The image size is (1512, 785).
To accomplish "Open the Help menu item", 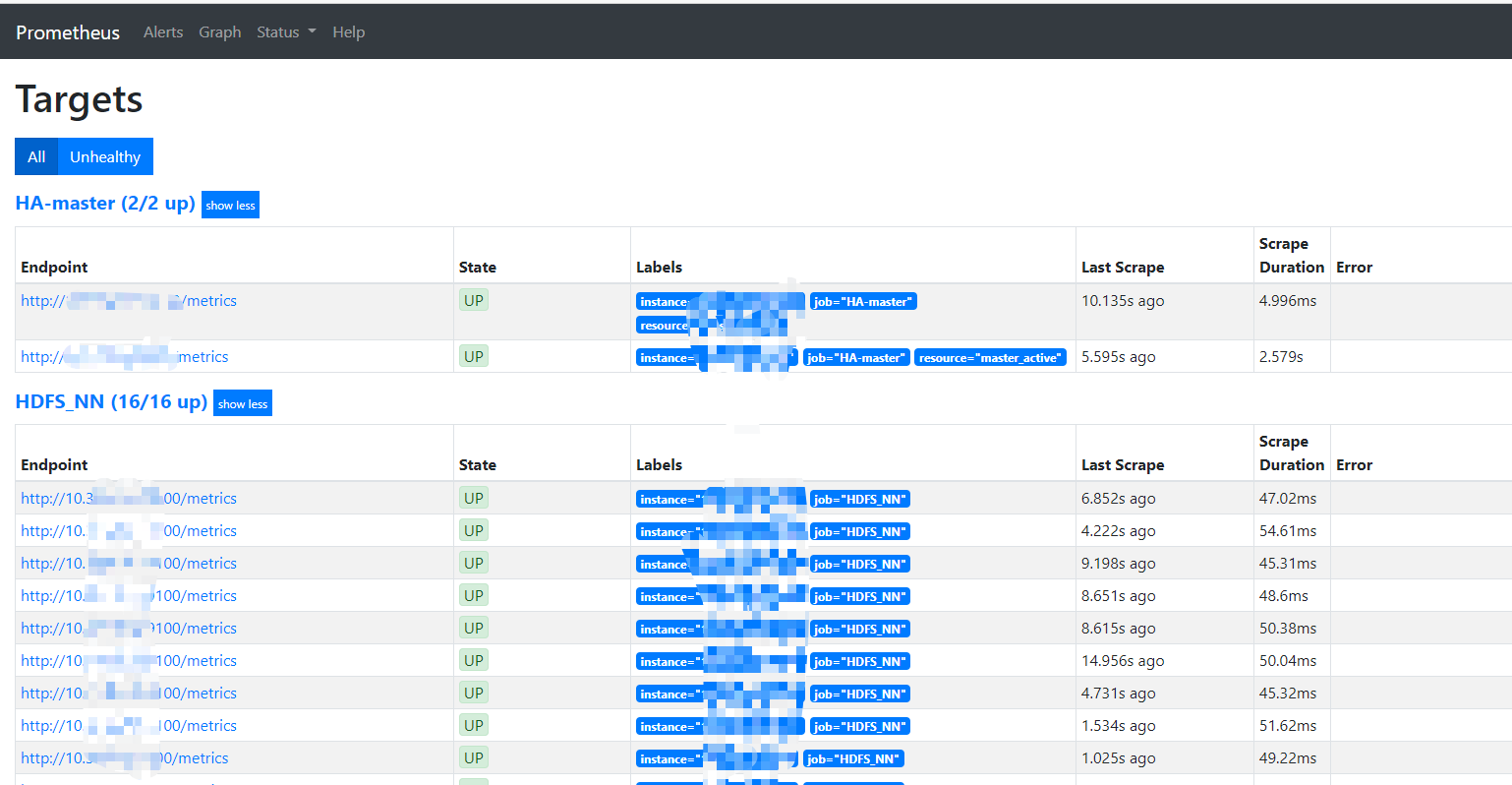I will click(348, 32).
